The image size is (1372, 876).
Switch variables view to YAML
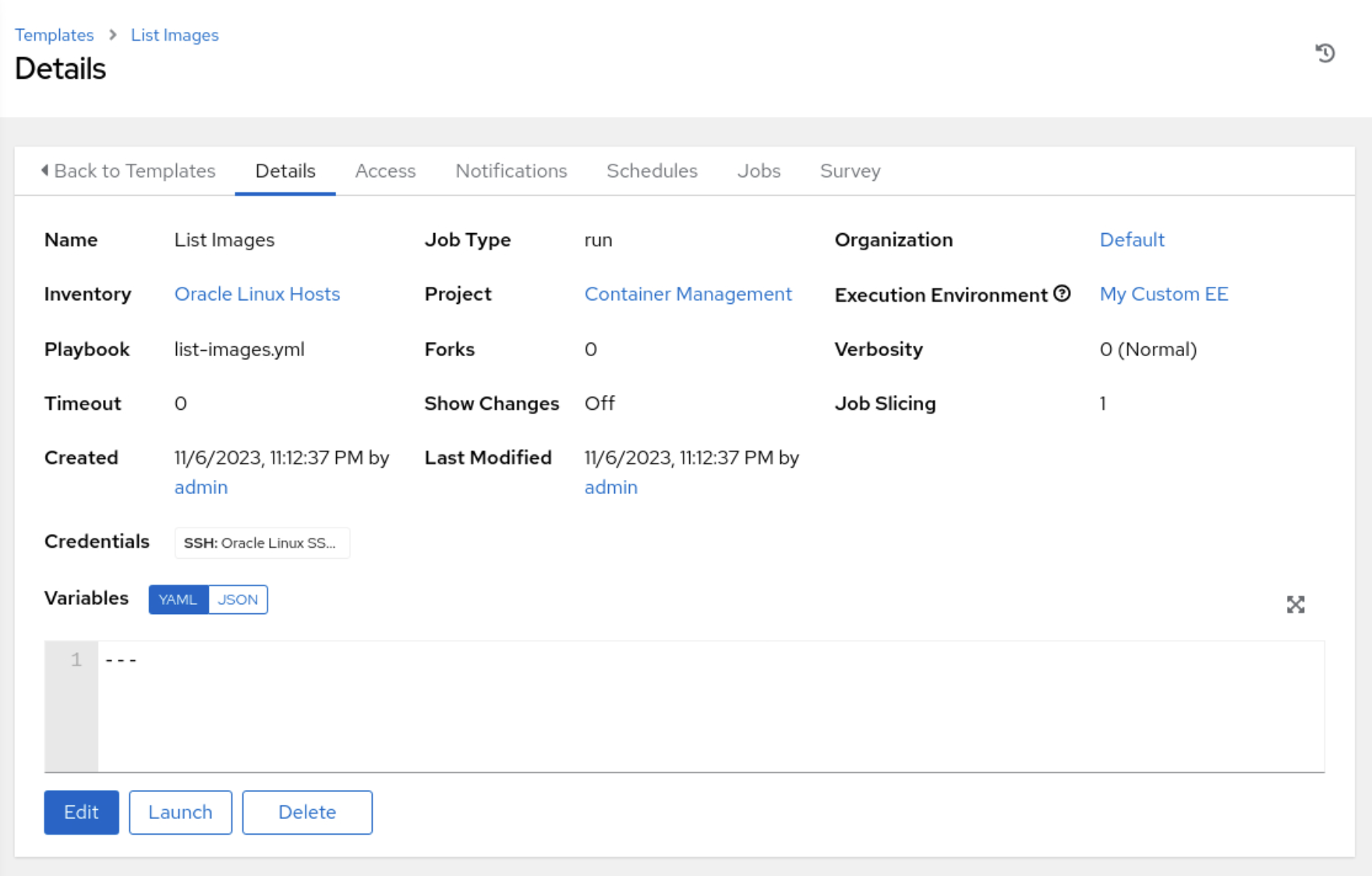tap(178, 599)
